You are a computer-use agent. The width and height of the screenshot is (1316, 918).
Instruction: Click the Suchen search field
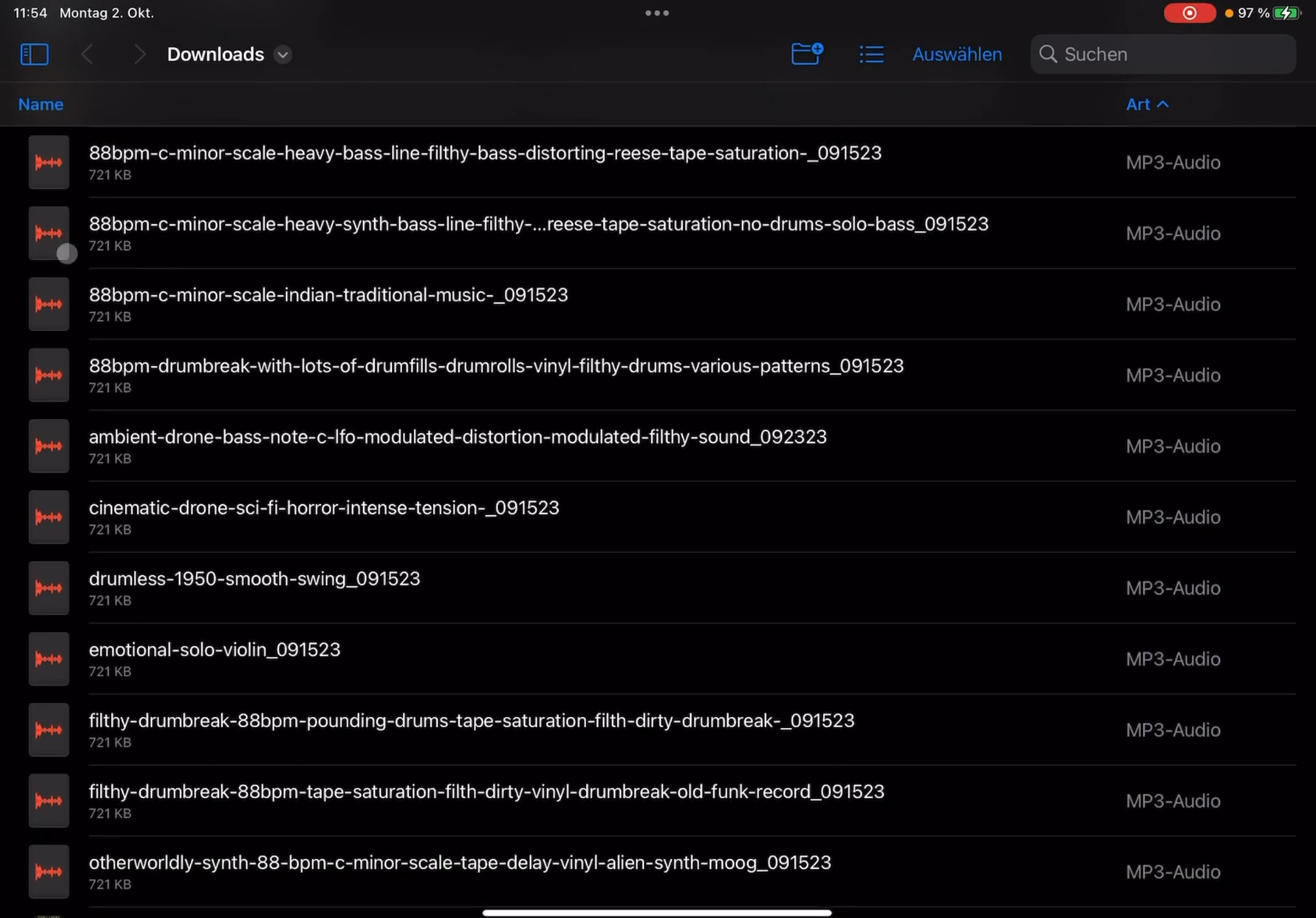click(x=1162, y=54)
